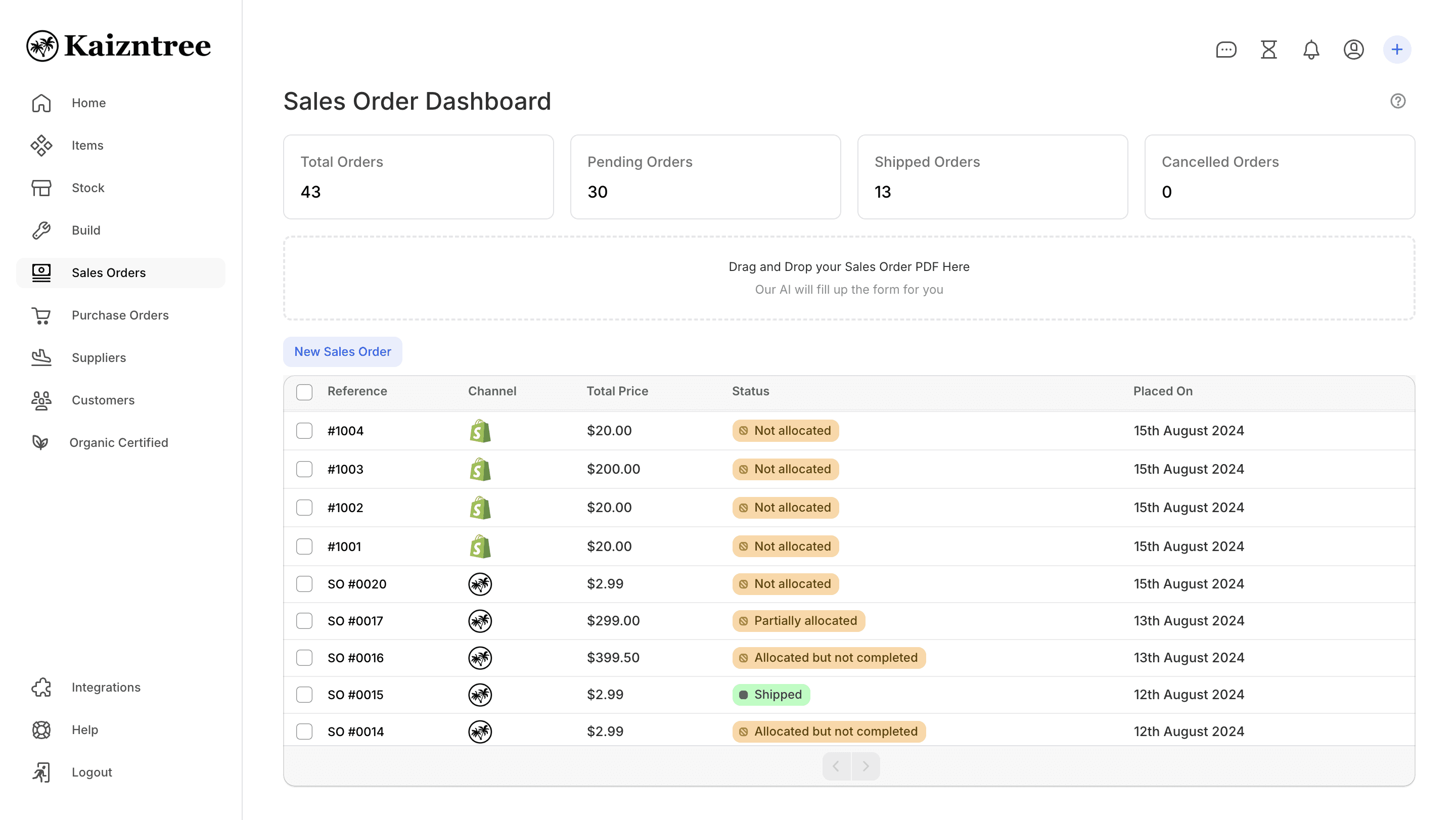Go to next page of orders
Screen dimensions: 1456x820
tap(866, 766)
